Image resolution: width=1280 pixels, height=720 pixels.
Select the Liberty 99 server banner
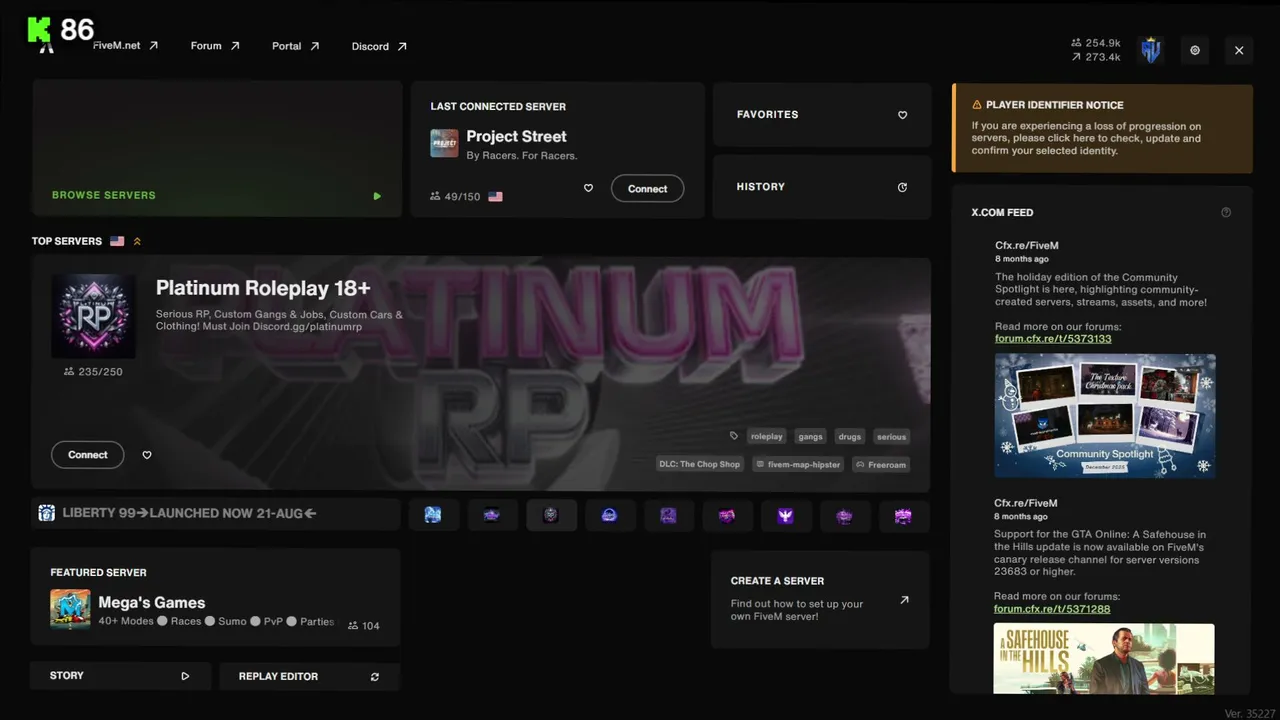click(216, 514)
